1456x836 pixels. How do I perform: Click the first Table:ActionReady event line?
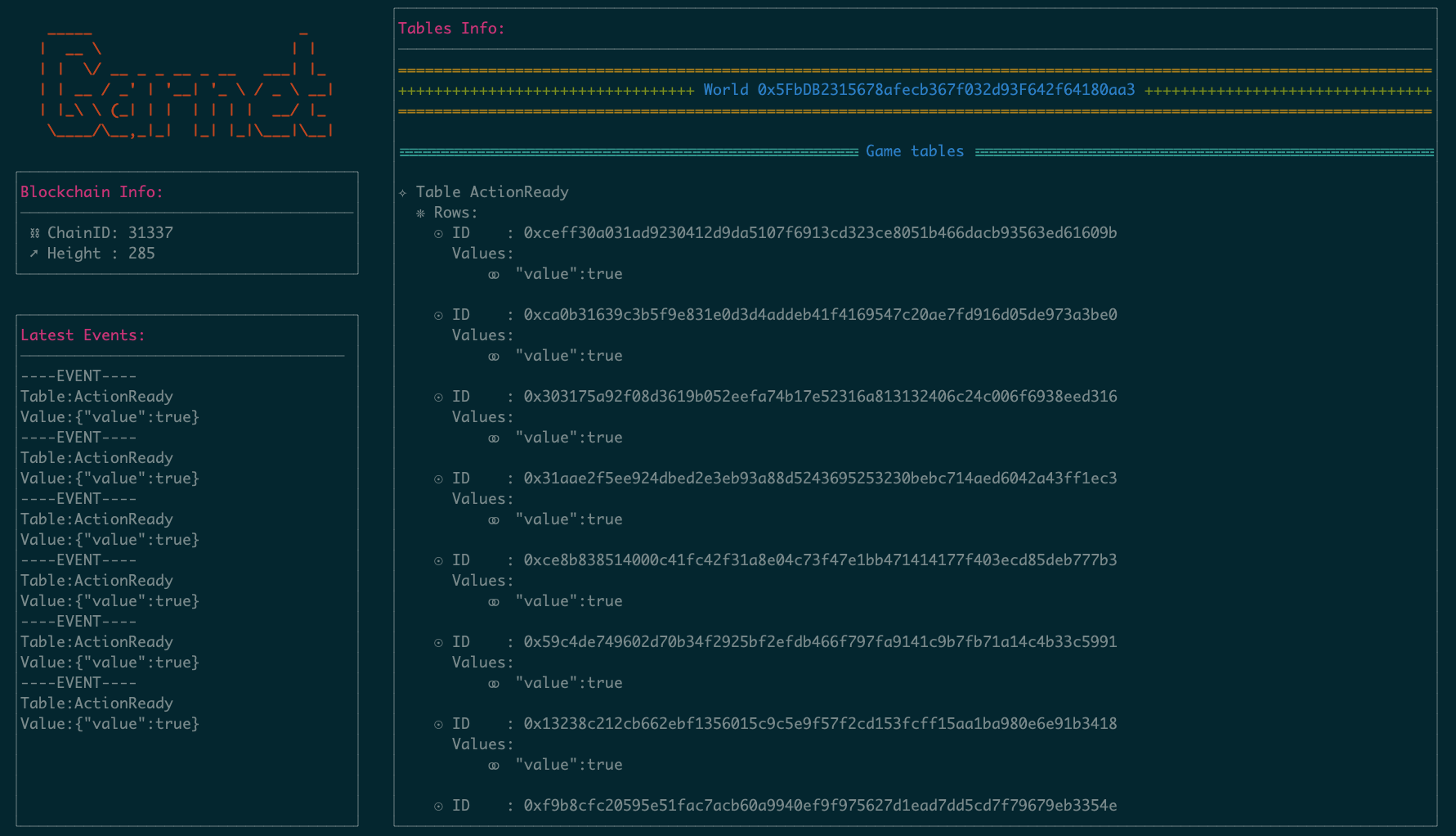pos(96,397)
